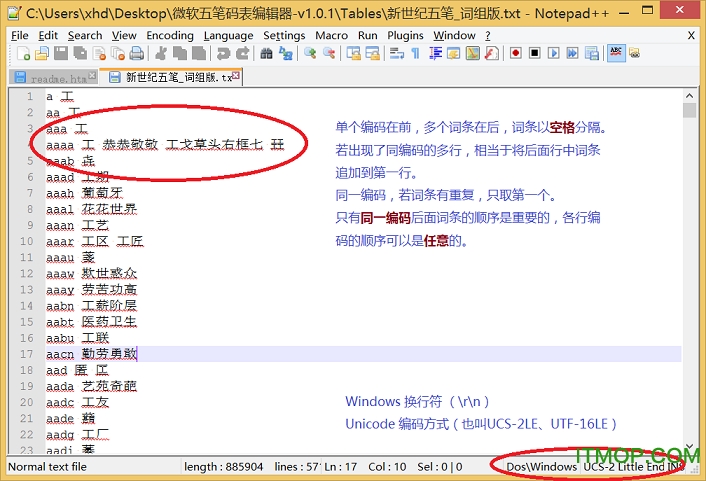Toggle the ABC spell-check icon
This screenshot has width=706, height=481.
[x=616, y=53]
